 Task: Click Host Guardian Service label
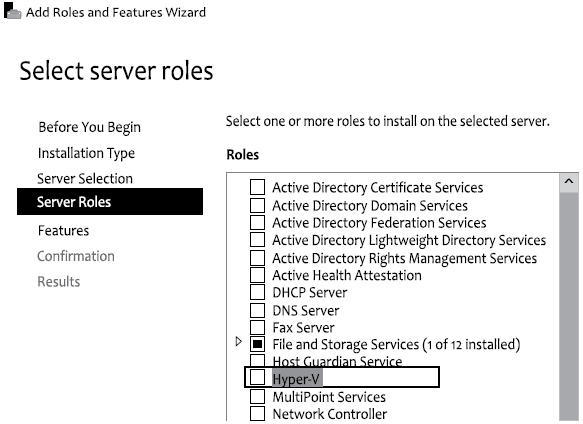tap(337, 361)
